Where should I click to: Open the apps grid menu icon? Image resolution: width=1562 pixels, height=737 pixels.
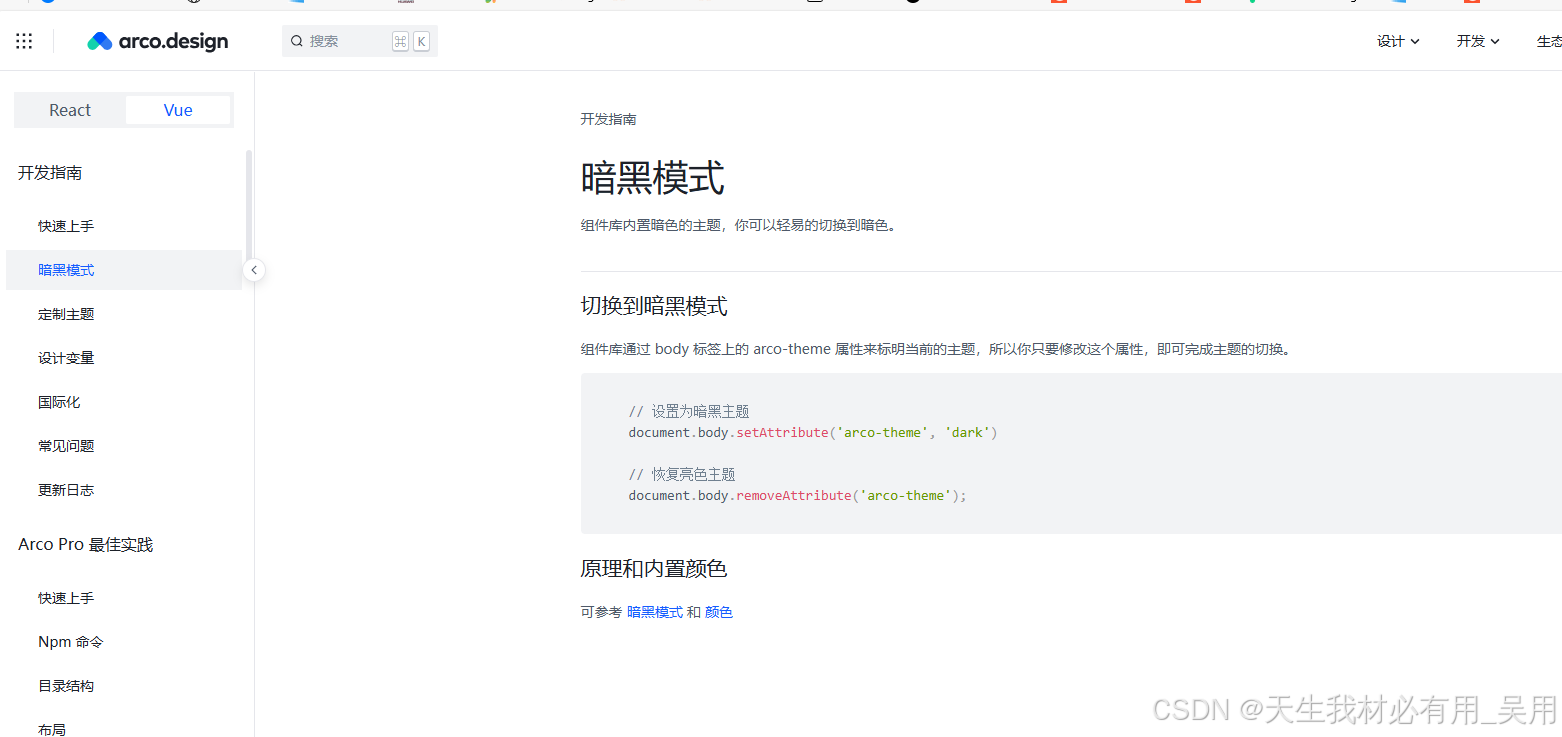[x=23, y=41]
